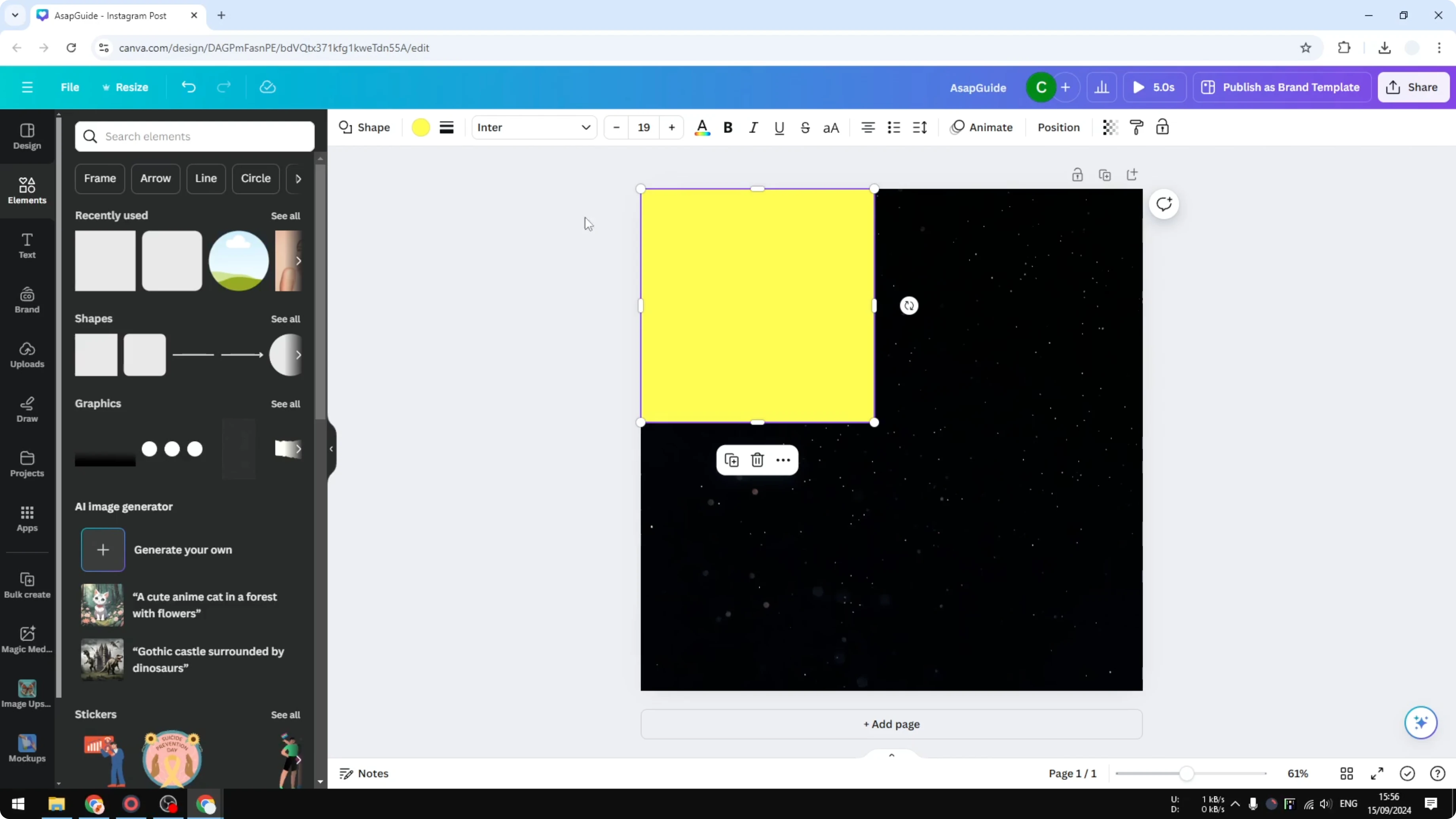Open the line spacing options

pos(919,127)
